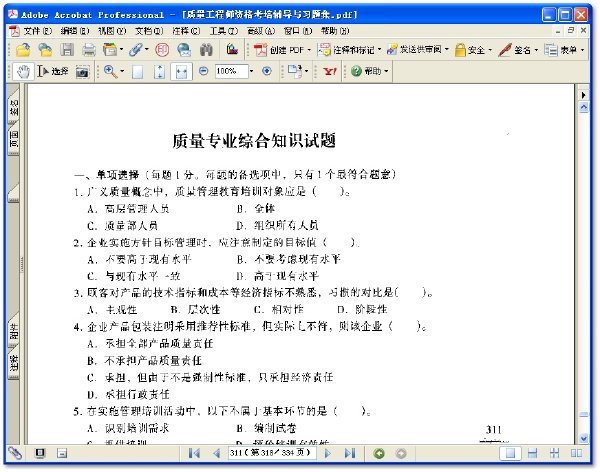600x472 pixels.
Task: Click the picture tasks icon
Action: [232, 50]
